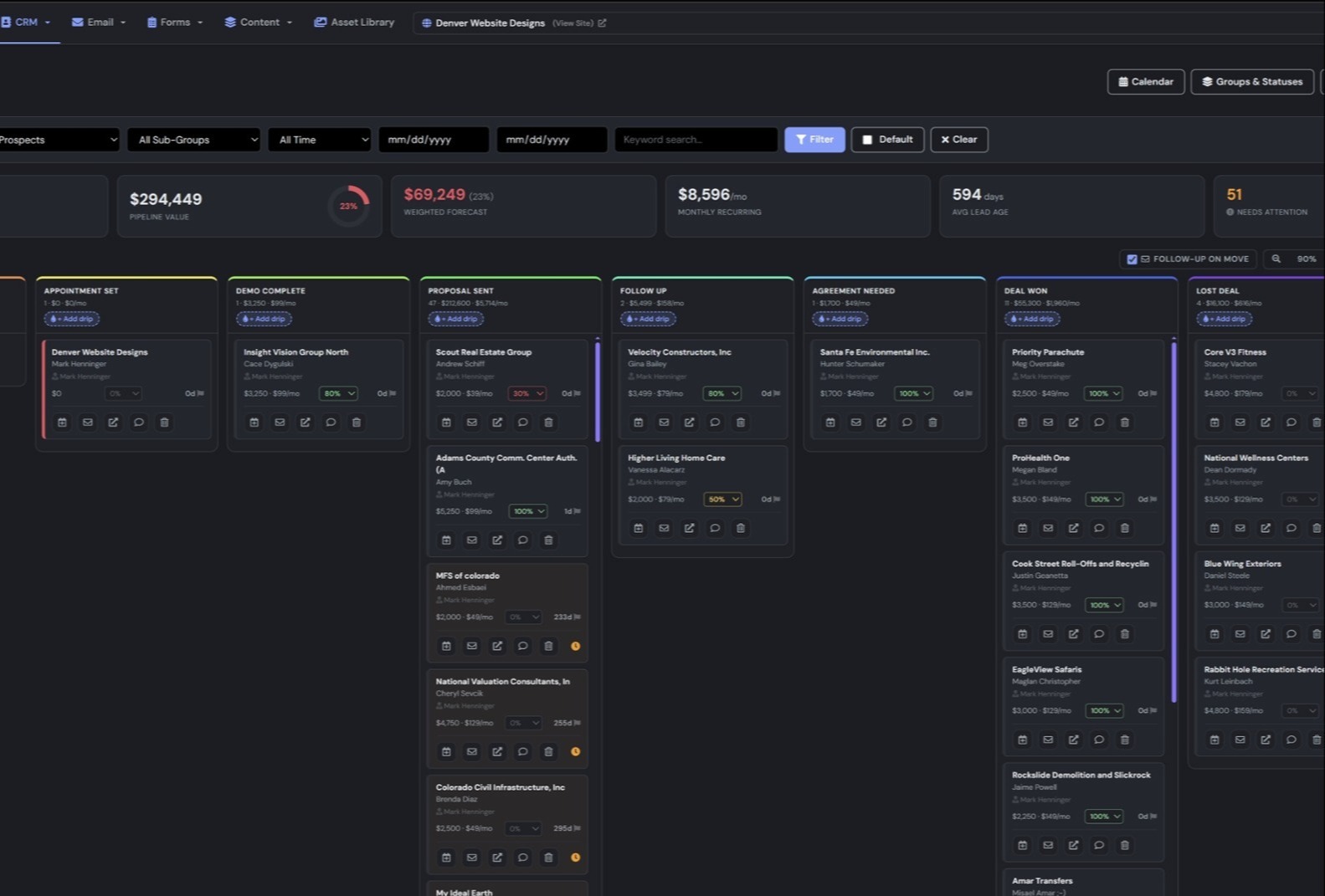Open calendar icon on Denver Website Designs card

coord(62,422)
